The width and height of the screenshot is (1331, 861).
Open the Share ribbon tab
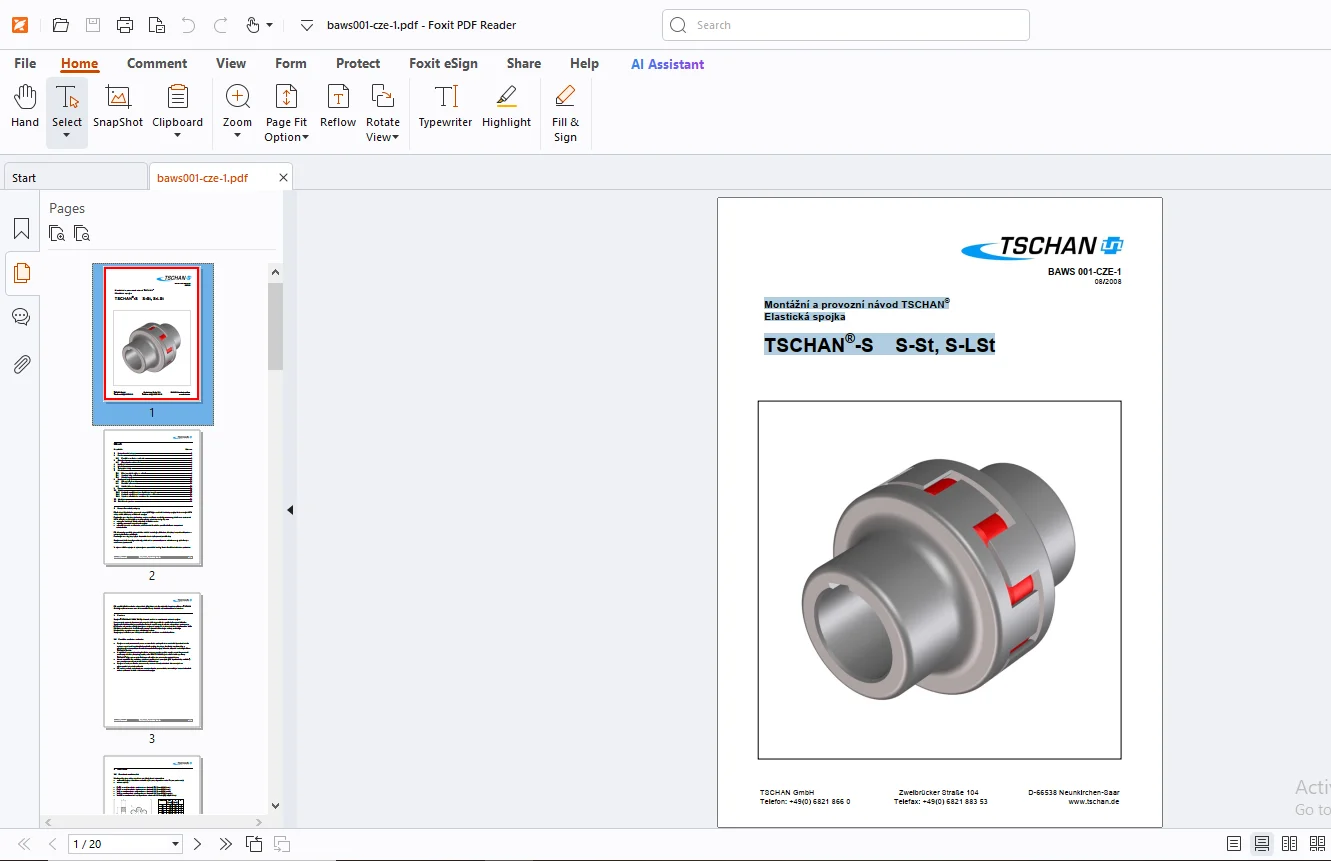(x=524, y=63)
